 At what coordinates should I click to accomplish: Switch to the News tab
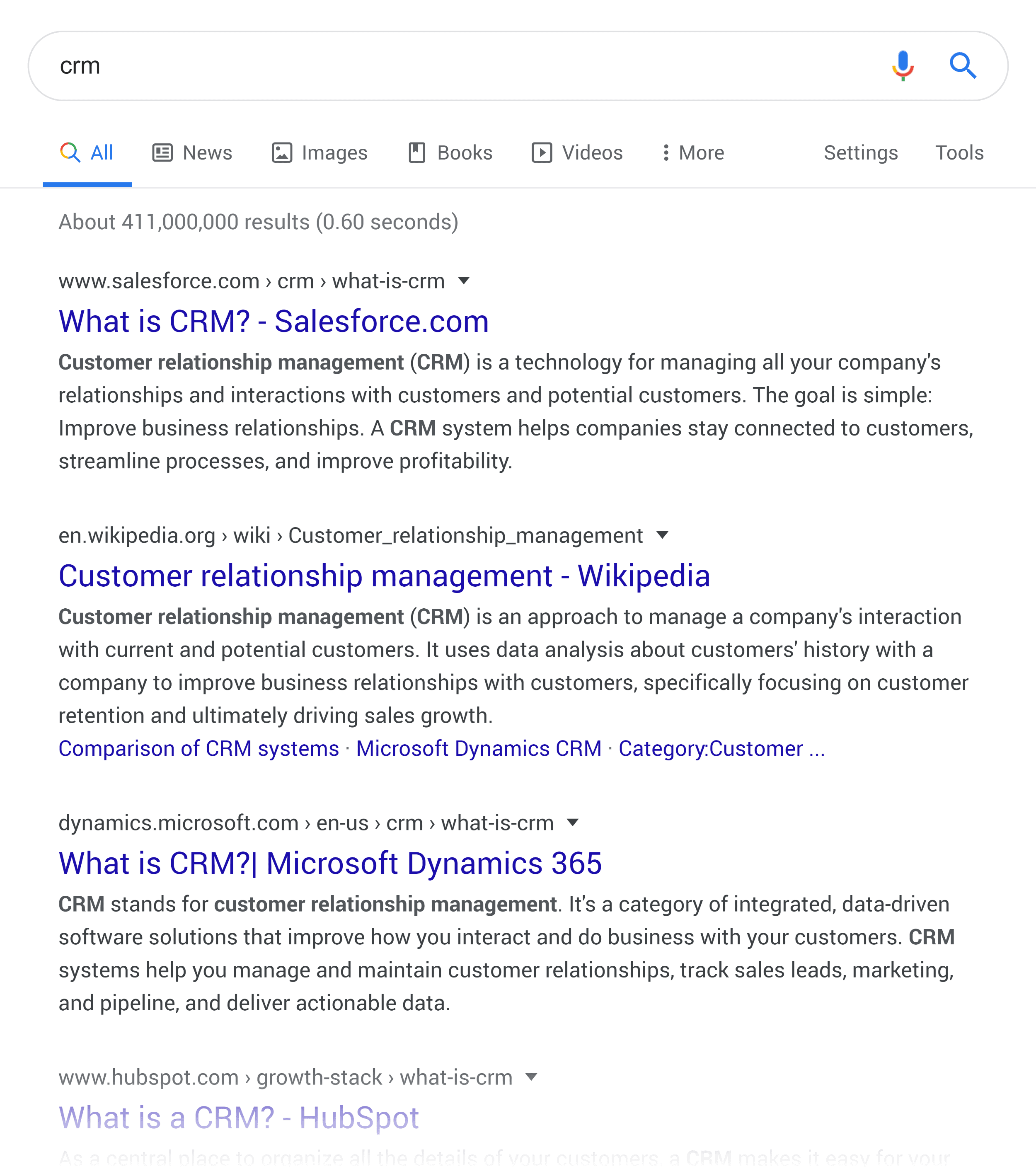[192, 153]
